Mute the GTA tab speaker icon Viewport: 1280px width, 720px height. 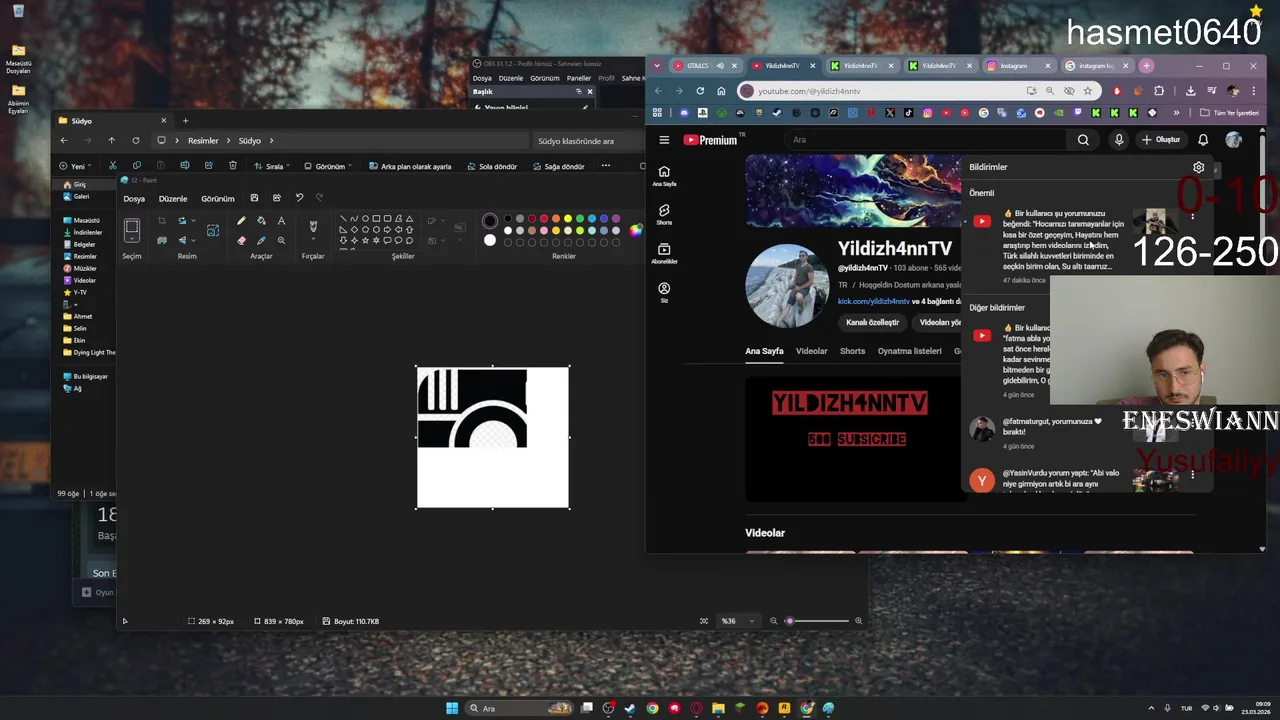(720, 66)
